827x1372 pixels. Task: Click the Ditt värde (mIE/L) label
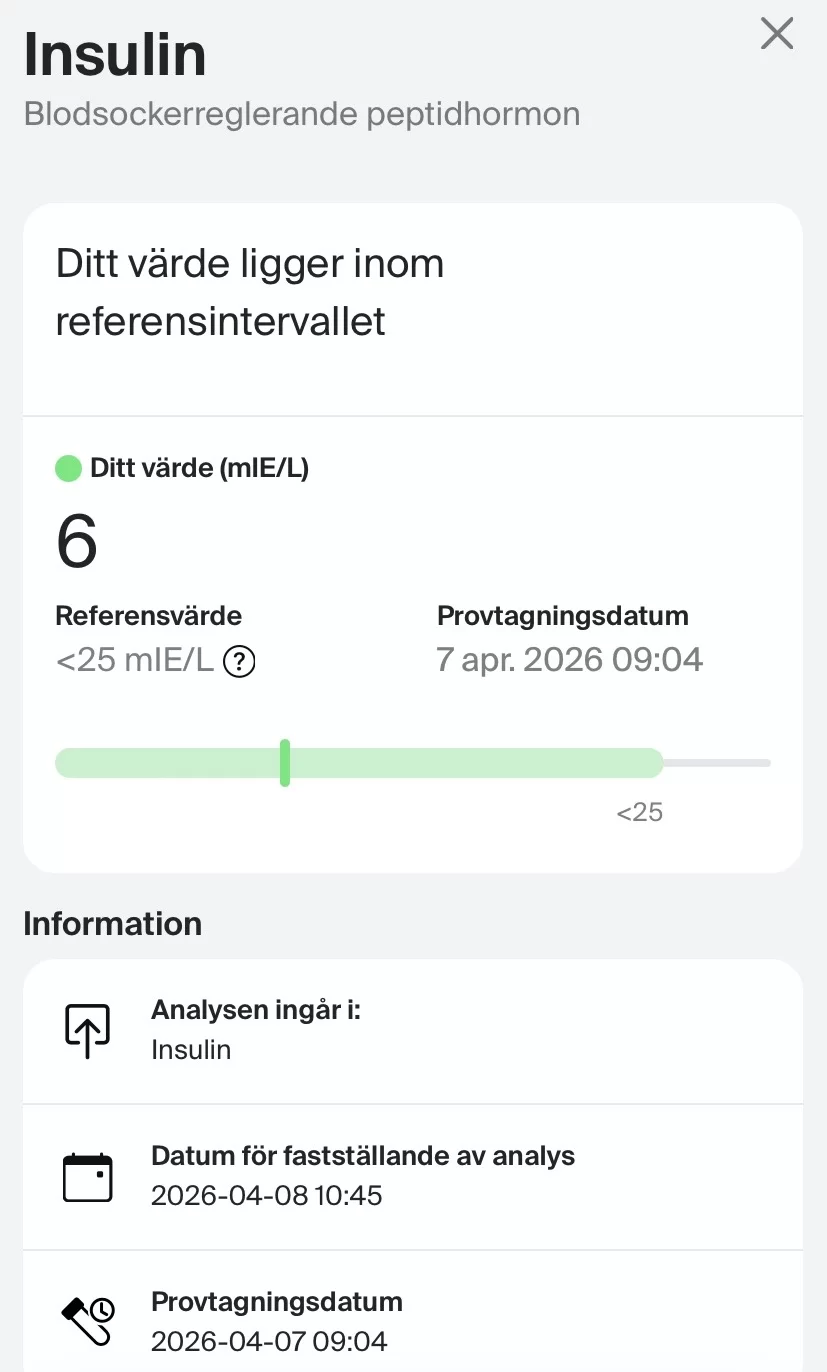(199, 468)
